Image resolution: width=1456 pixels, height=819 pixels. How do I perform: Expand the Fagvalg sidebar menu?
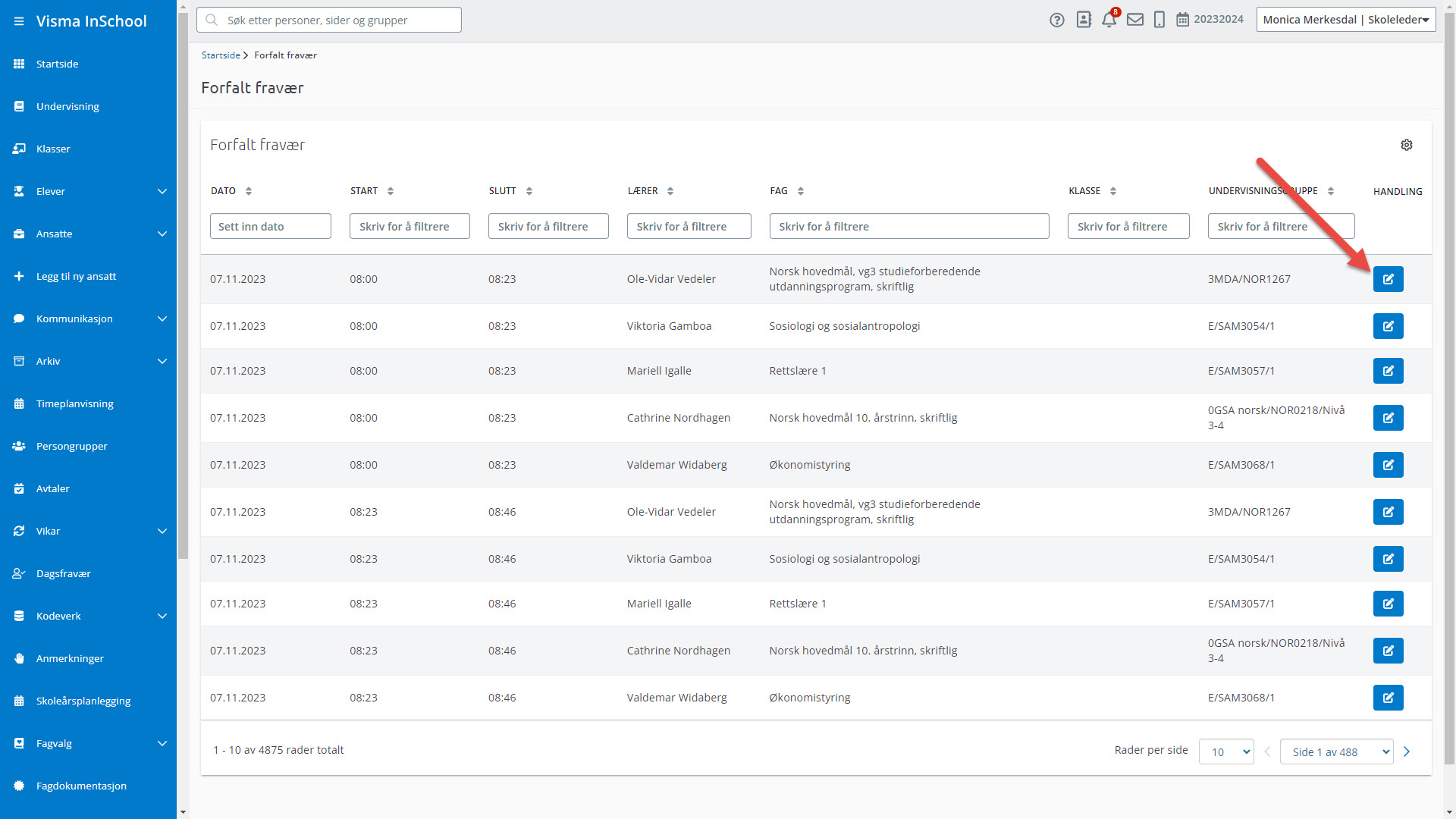click(88, 743)
